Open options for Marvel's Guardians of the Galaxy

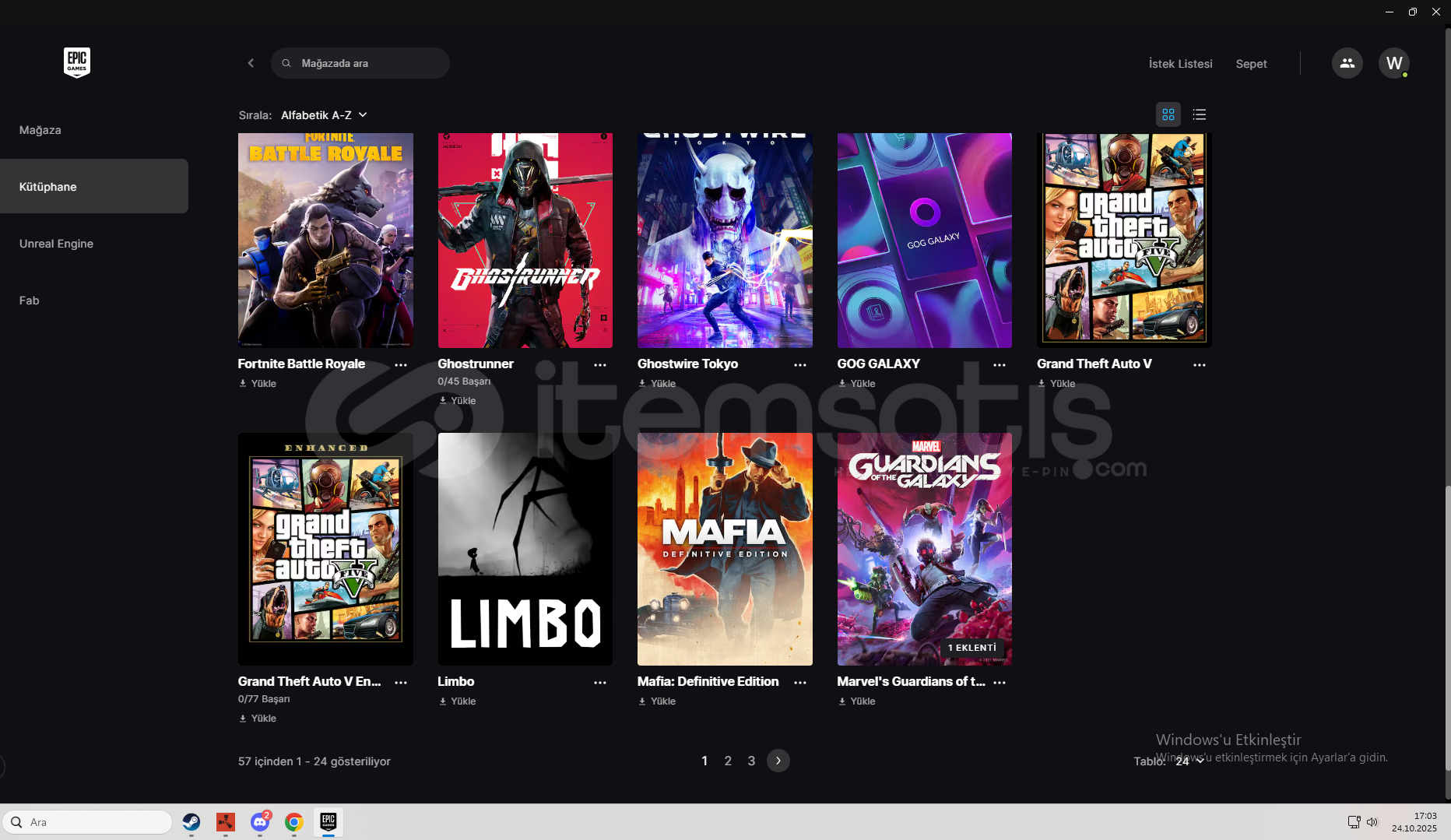pyautogui.click(x=1000, y=682)
